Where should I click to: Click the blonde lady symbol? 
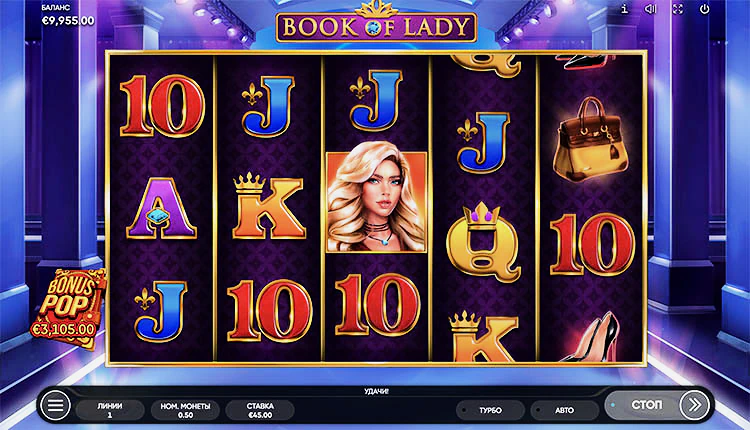(x=376, y=202)
